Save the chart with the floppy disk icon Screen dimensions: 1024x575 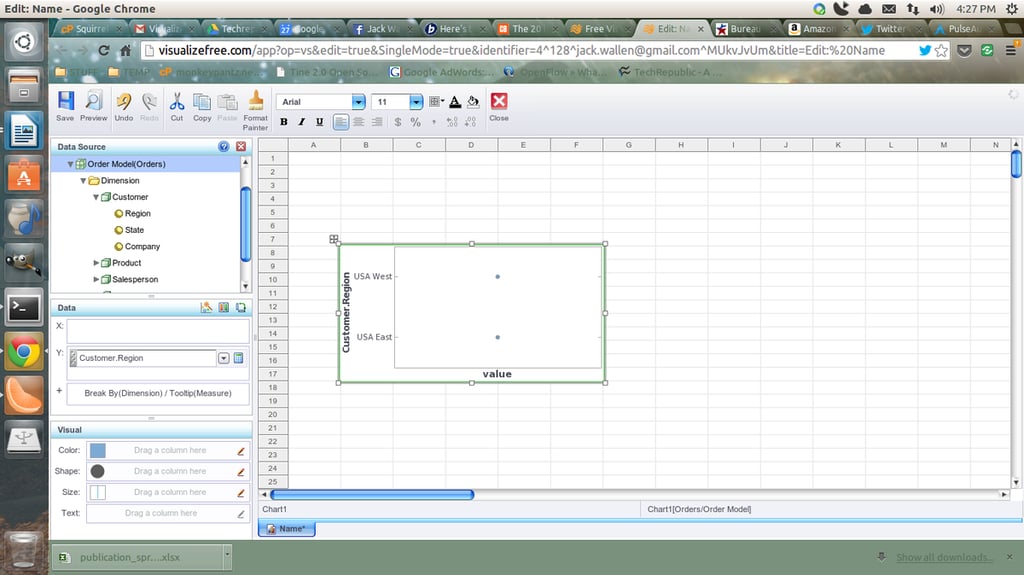click(65, 106)
